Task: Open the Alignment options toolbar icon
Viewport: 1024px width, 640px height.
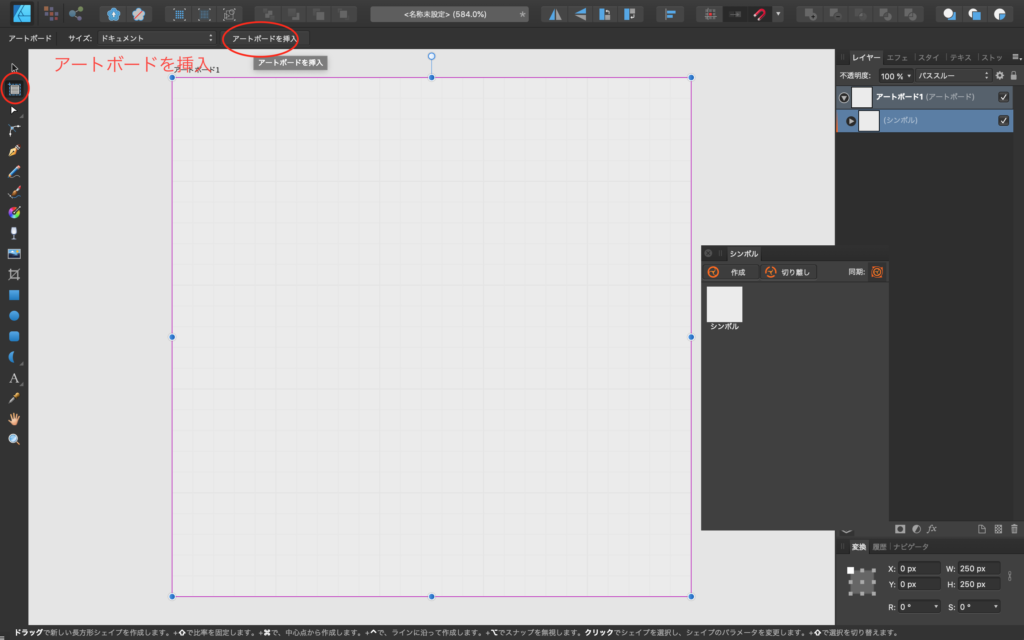Action: coord(669,14)
